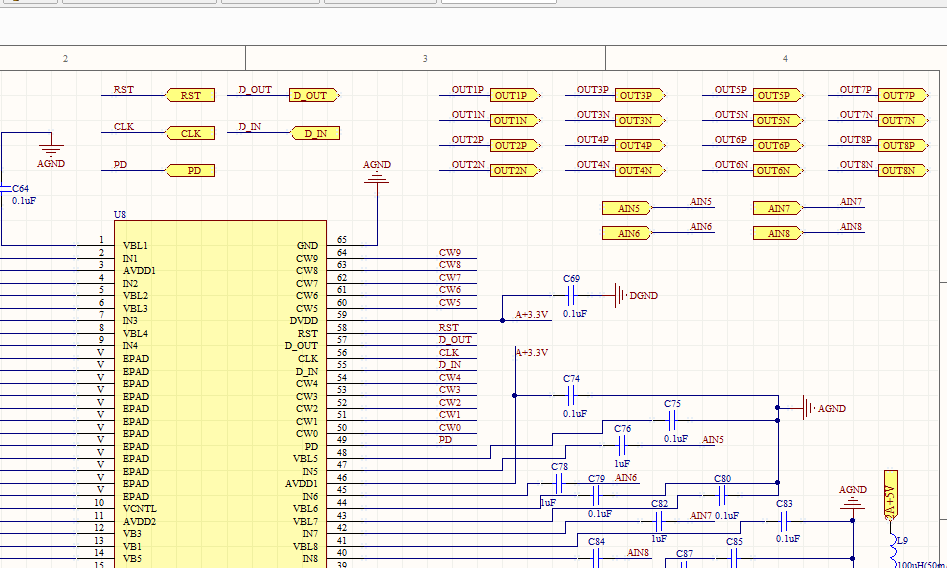This screenshot has height=568, width=947.
Task: Select the PD port symbol
Action: tap(190, 171)
